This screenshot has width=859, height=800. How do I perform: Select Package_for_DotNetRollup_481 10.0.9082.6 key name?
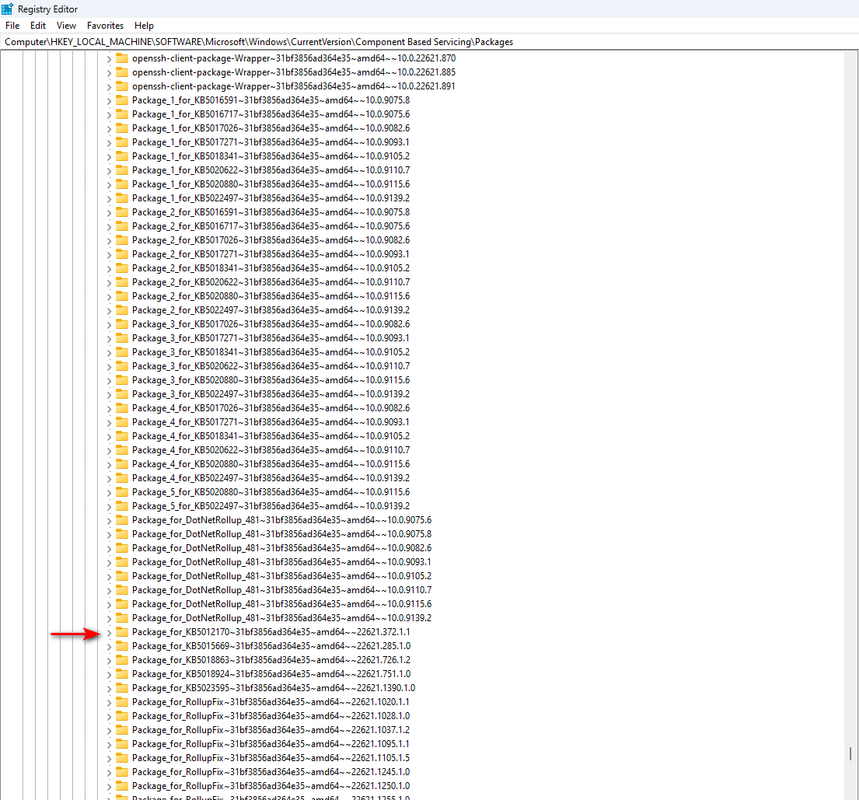282,548
